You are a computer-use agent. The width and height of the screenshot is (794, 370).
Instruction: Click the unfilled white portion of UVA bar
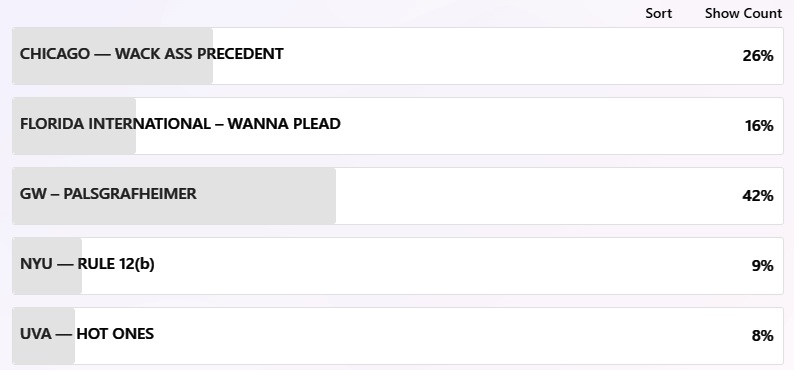pos(428,336)
